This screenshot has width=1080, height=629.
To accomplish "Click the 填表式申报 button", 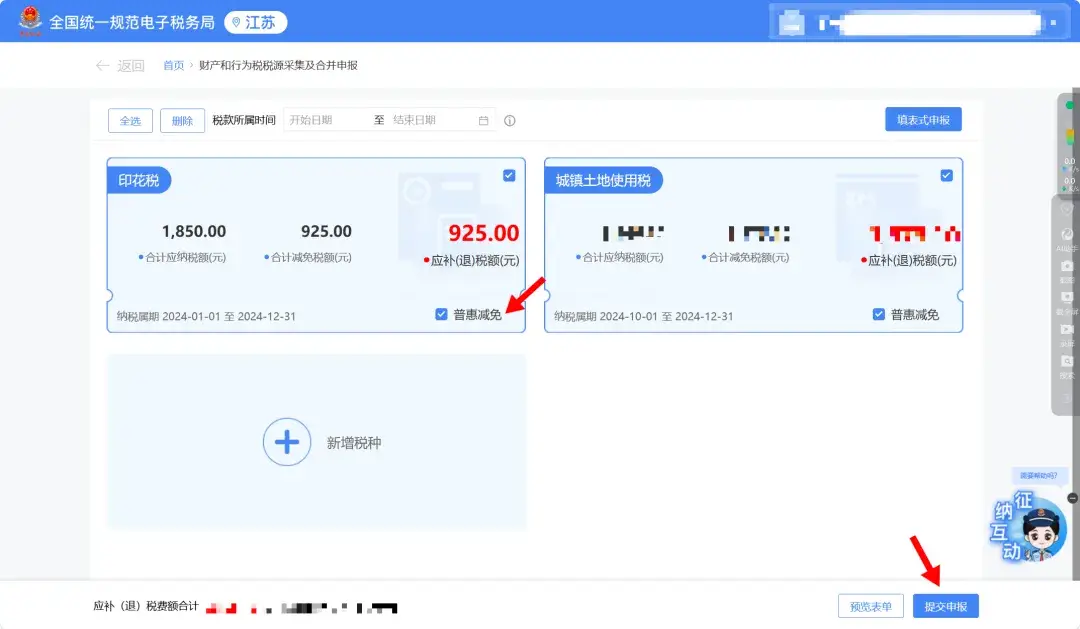I will click(x=922, y=119).
